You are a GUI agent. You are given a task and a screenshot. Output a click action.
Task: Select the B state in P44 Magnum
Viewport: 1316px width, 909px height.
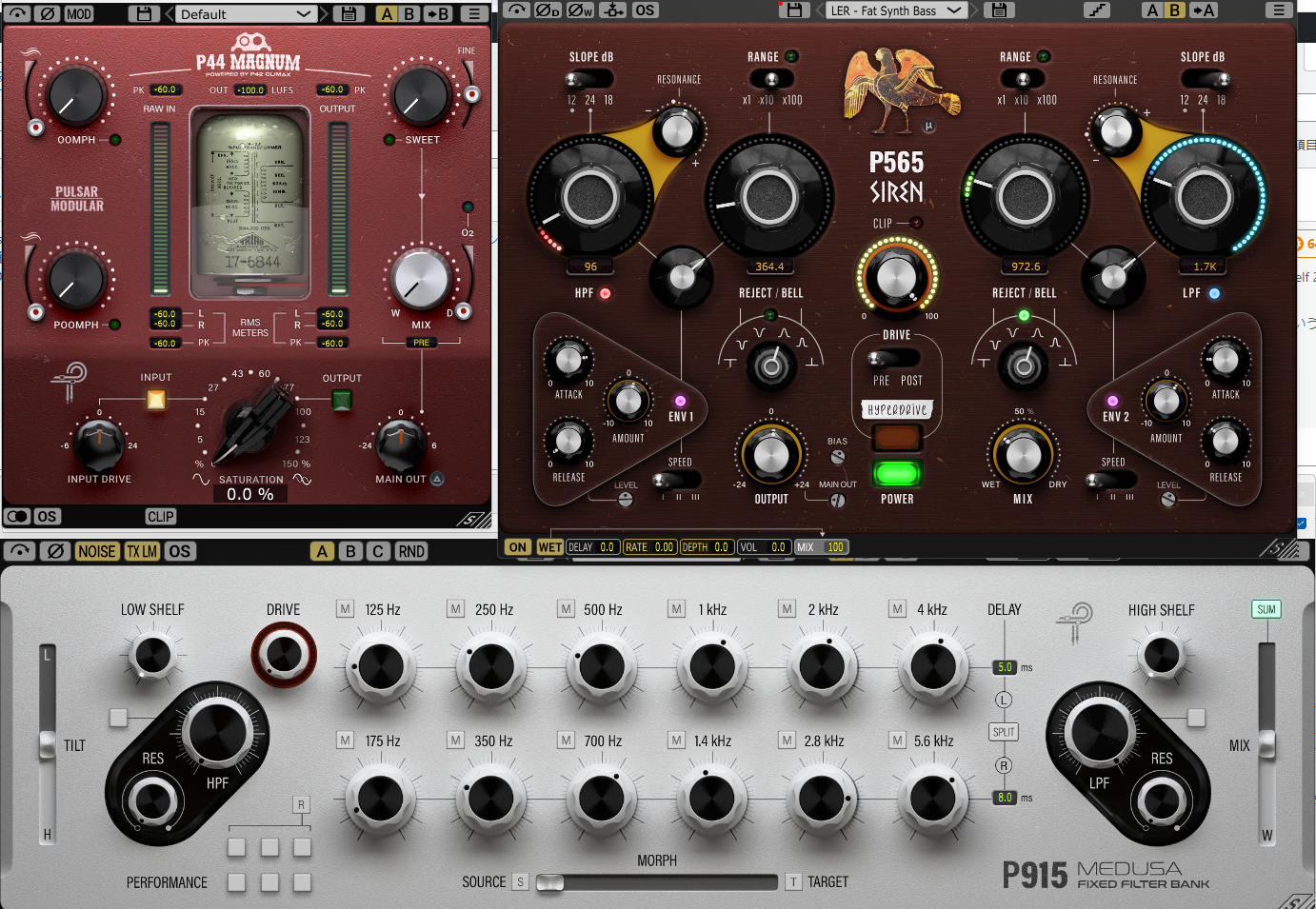click(409, 14)
